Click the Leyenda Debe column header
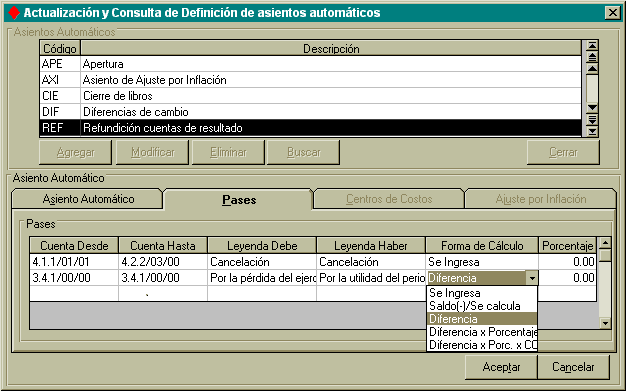 pyautogui.click(x=262, y=246)
